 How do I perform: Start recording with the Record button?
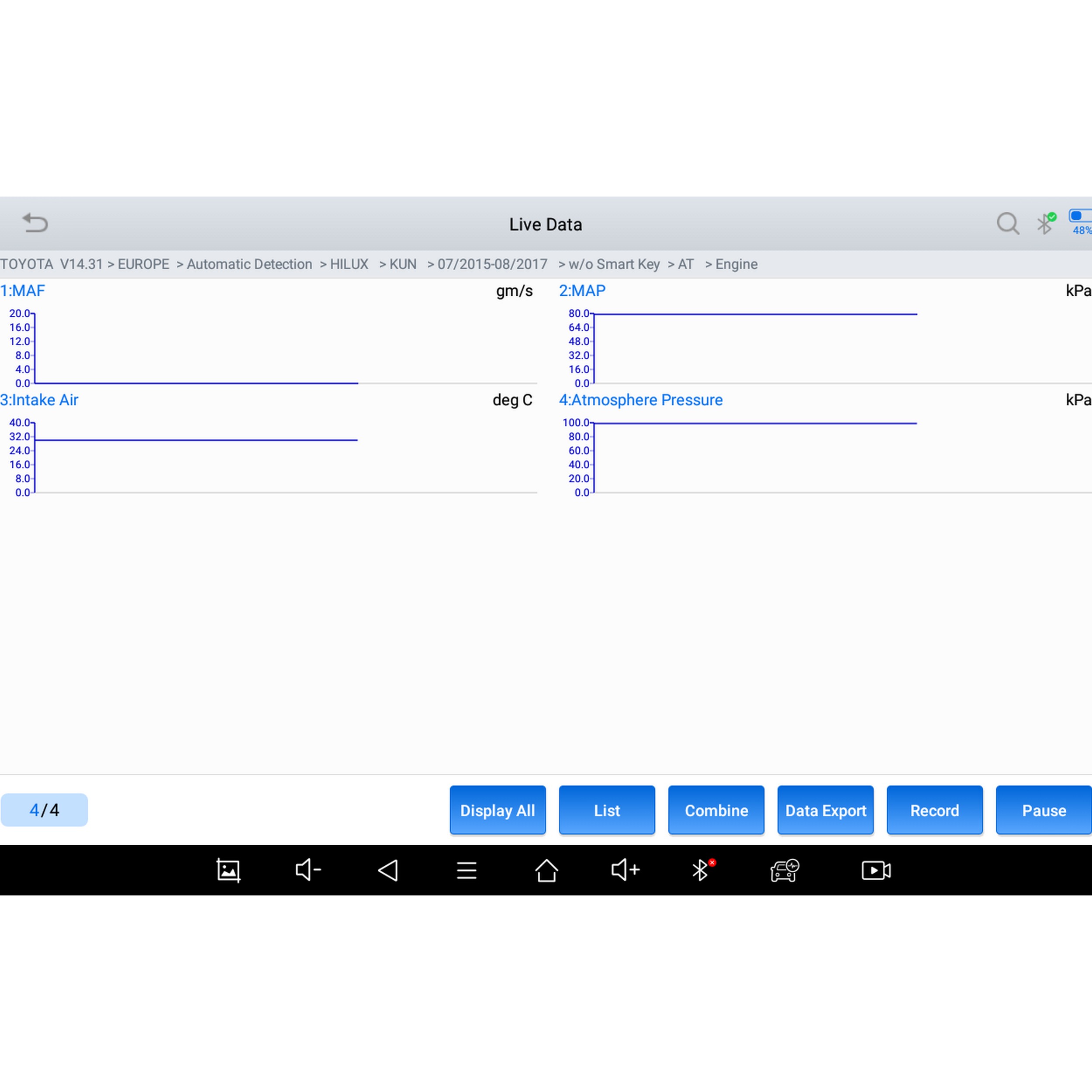click(x=934, y=810)
